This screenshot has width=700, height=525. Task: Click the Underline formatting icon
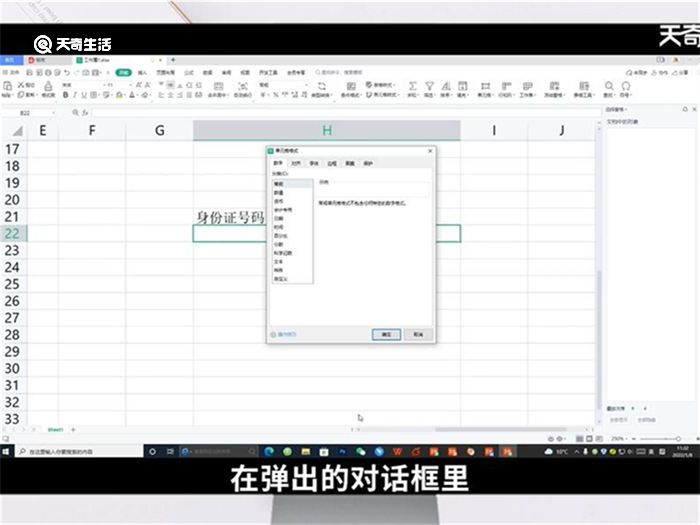[83, 95]
